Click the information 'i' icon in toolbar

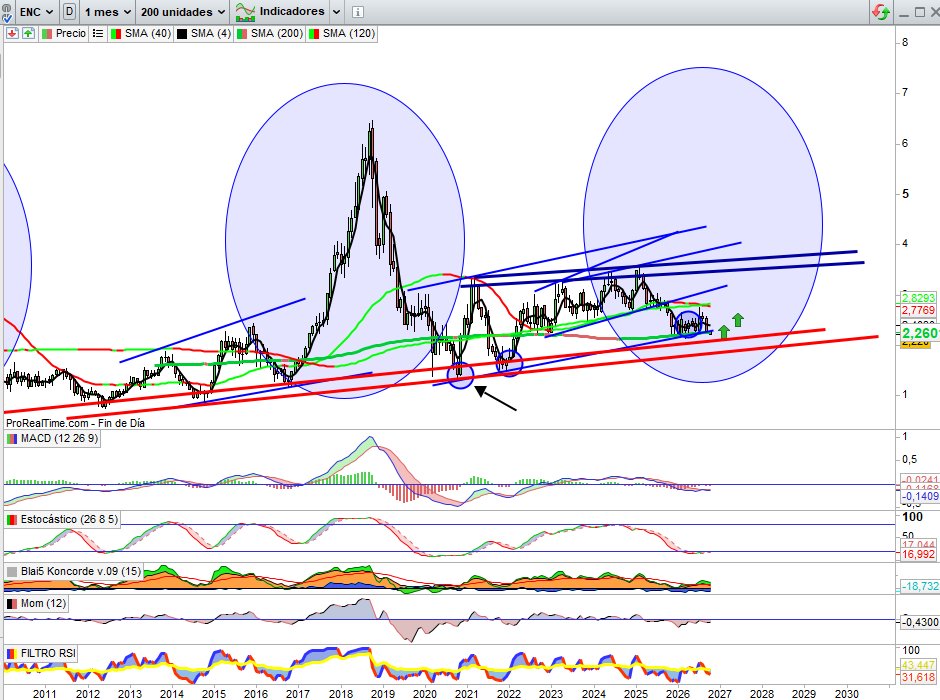tap(357, 12)
